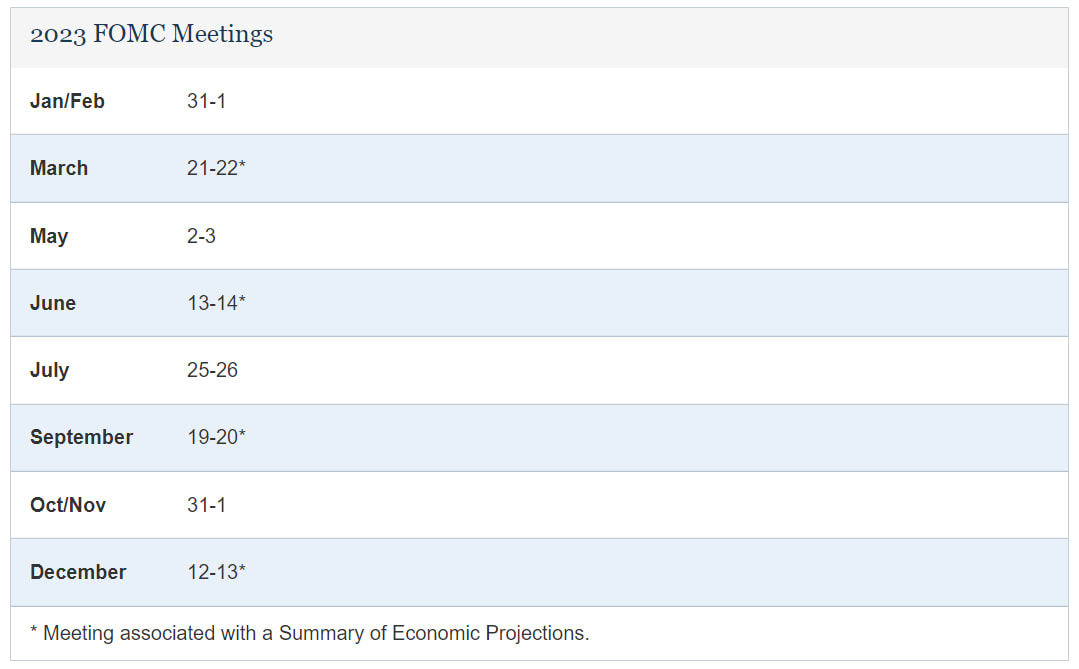Select the Oct/Nov row label
1079x669 pixels.
68,505
